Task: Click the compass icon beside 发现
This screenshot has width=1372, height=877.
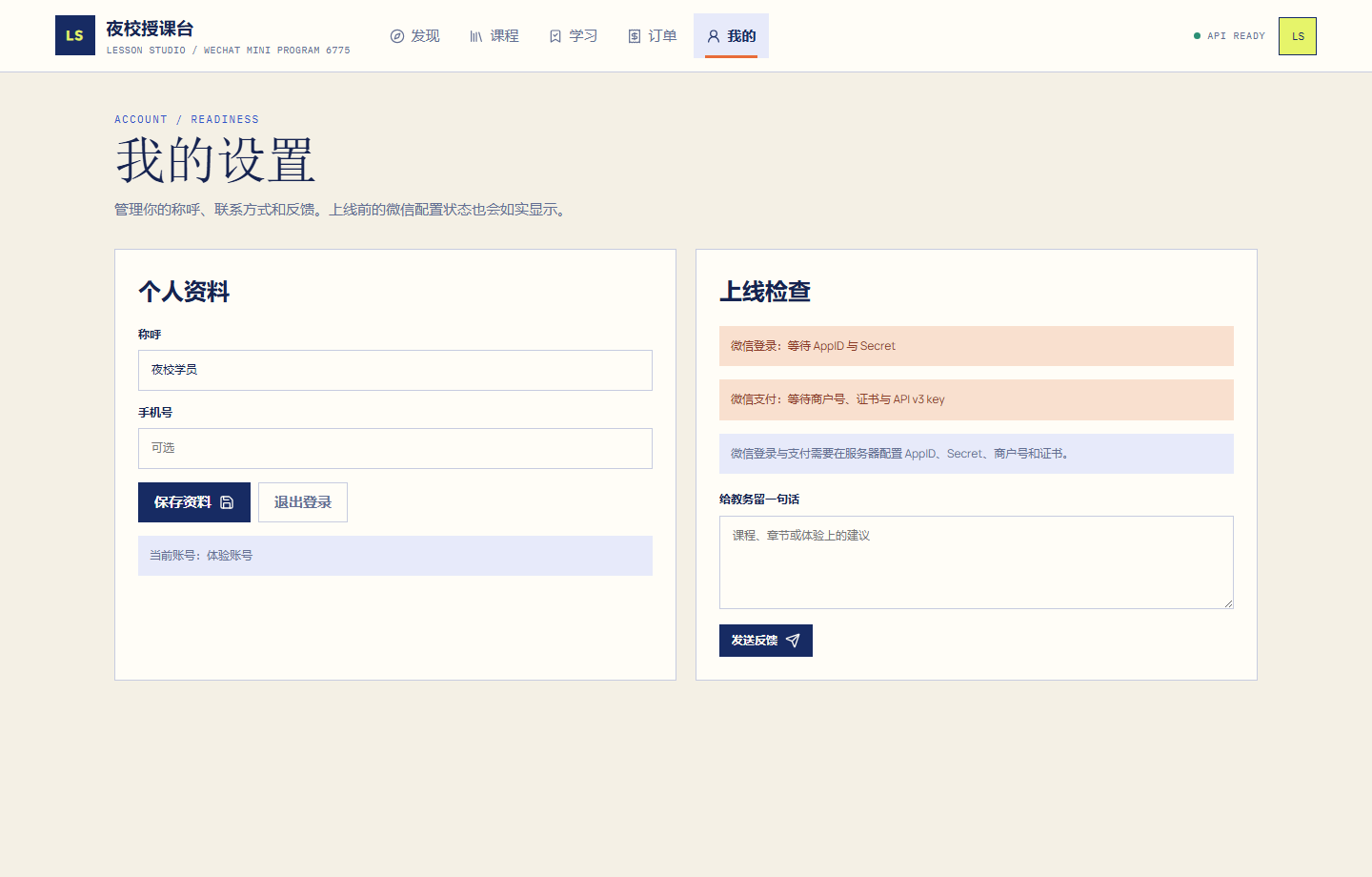Action: 397,36
